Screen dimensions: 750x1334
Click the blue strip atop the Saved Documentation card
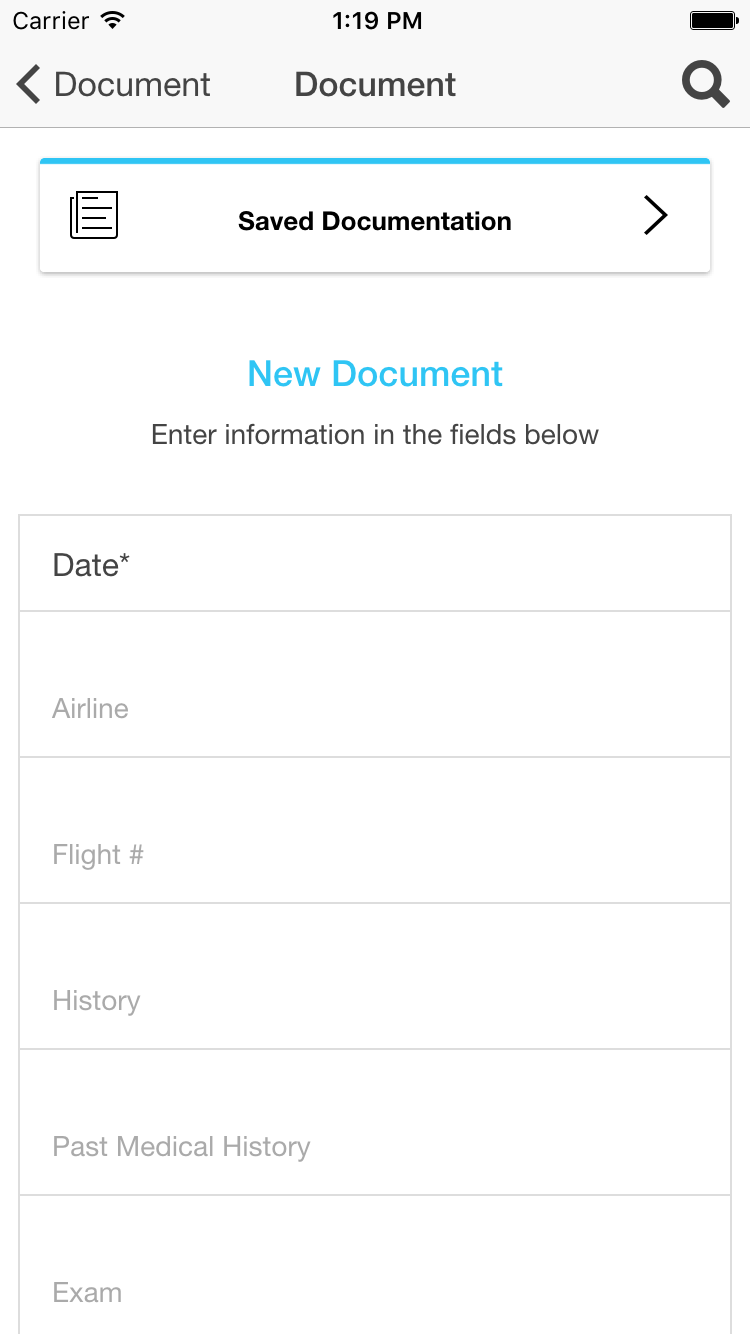[375, 161]
